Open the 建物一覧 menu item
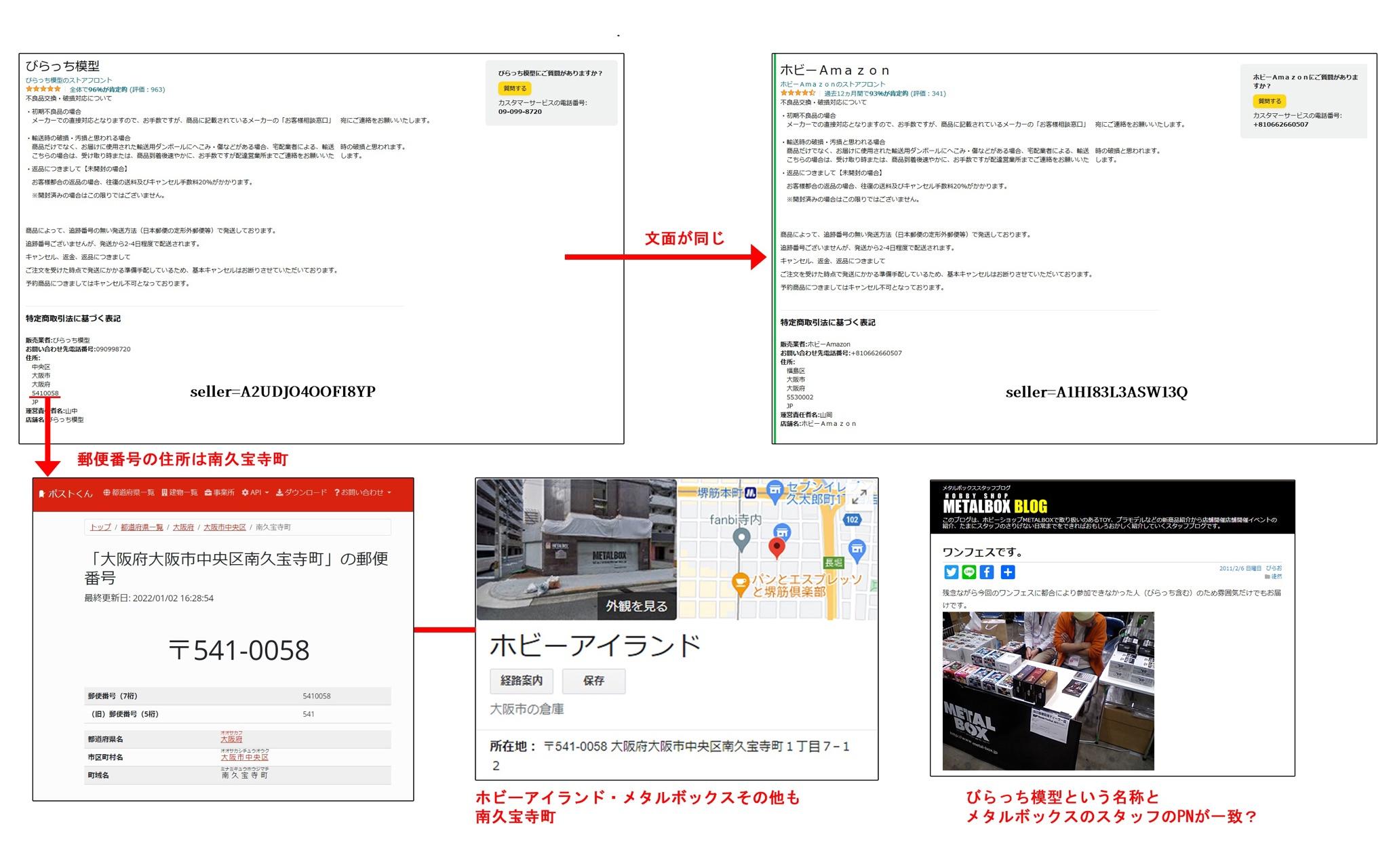 pyautogui.click(x=180, y=492)
